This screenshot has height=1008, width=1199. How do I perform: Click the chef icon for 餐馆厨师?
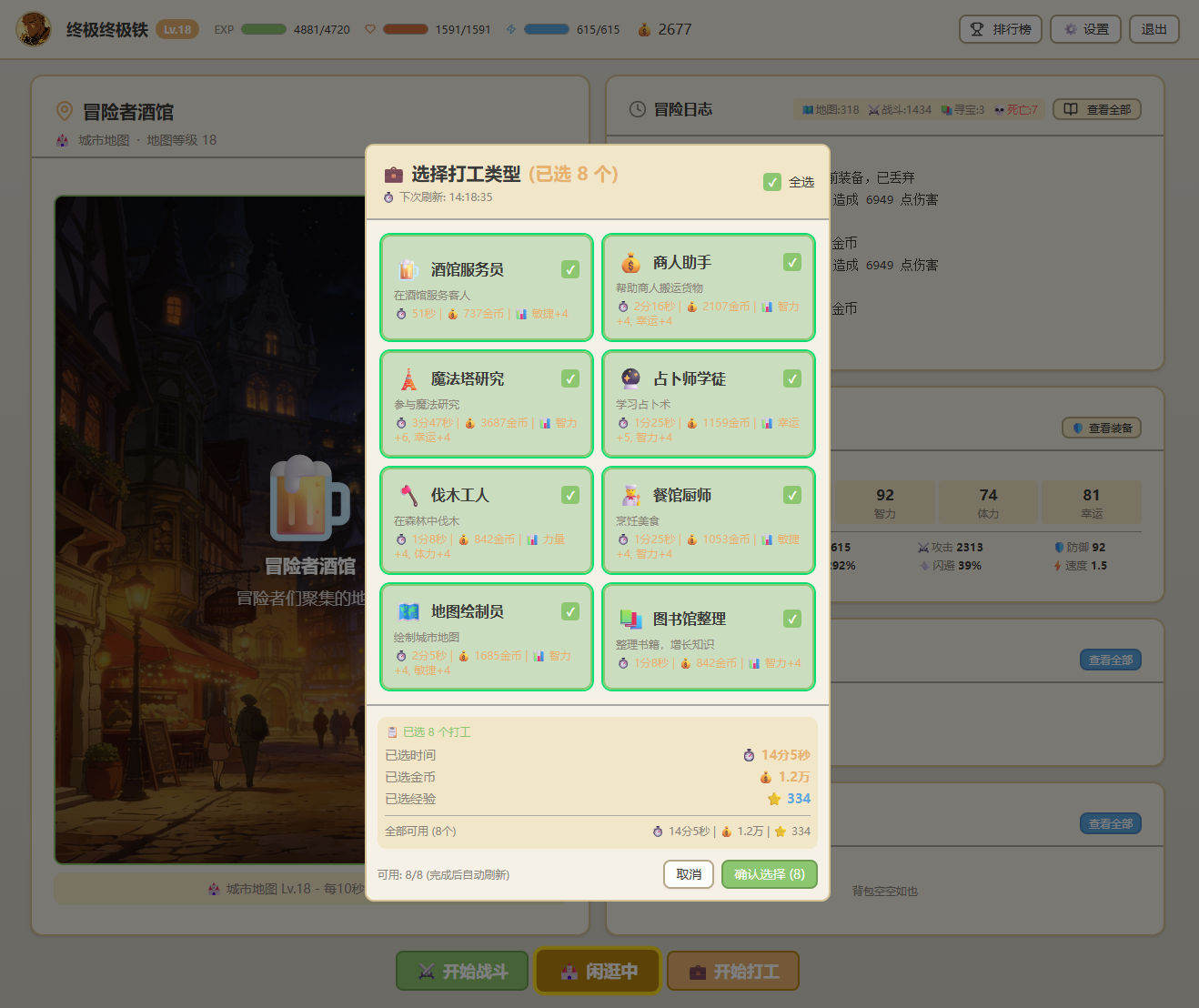pyautogui.click(x=630, y=495)
